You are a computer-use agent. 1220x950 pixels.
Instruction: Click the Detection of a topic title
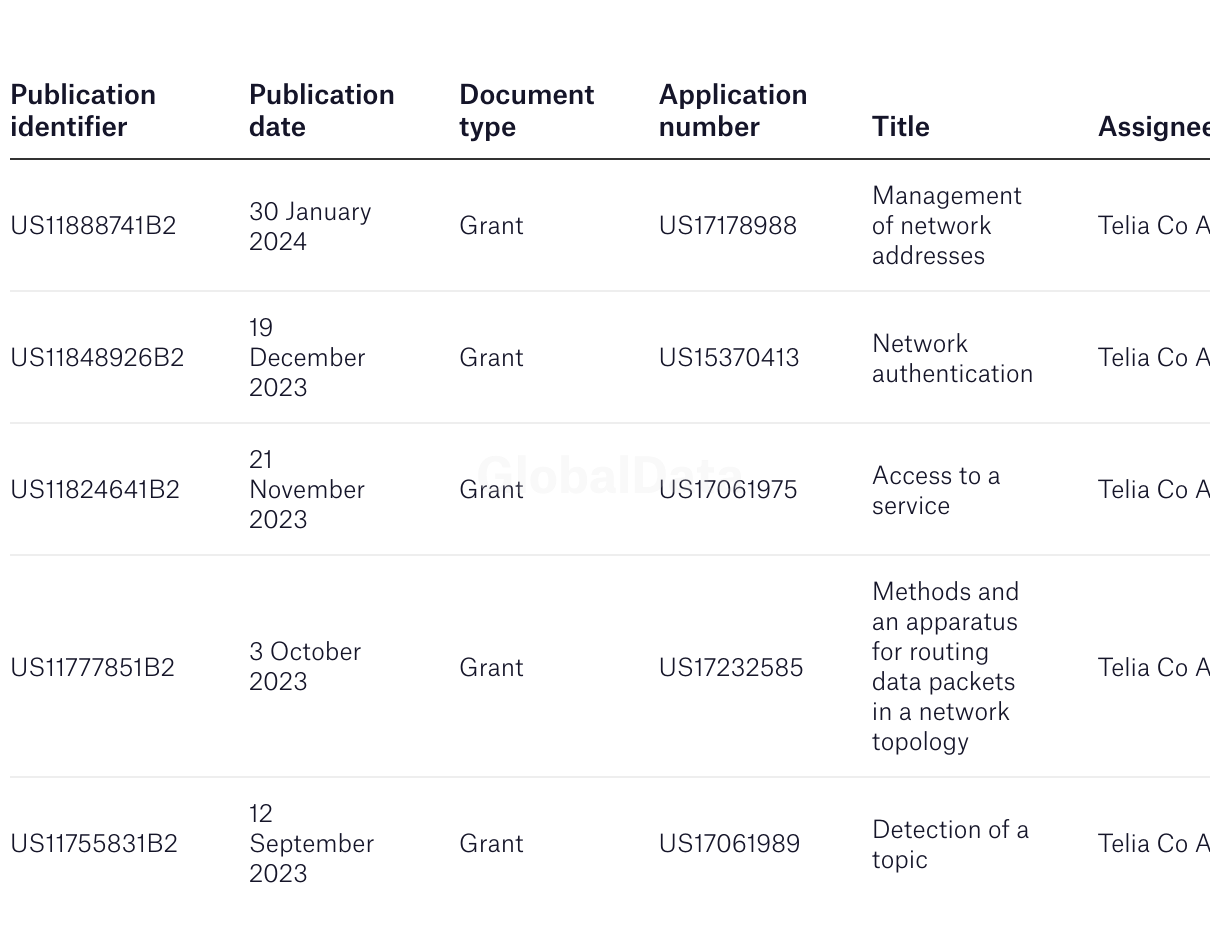949,844
